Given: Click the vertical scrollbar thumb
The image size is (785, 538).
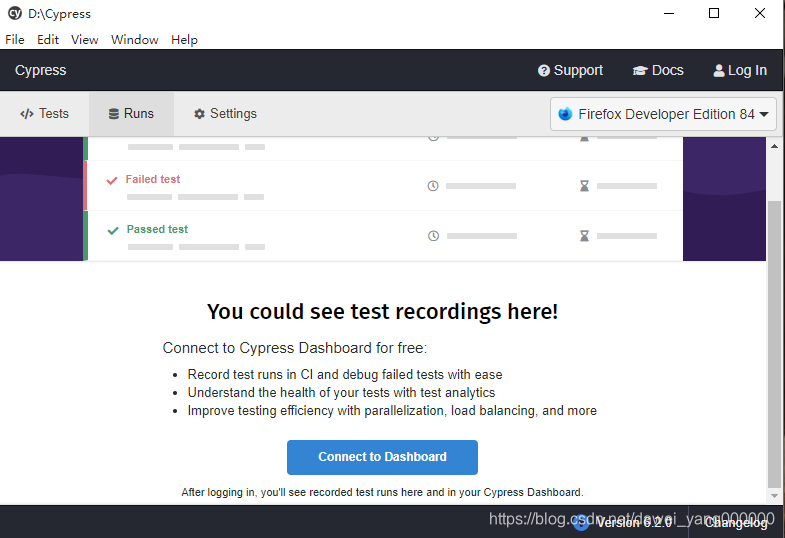Looking at the screenshot, I should tap(774, 344).
